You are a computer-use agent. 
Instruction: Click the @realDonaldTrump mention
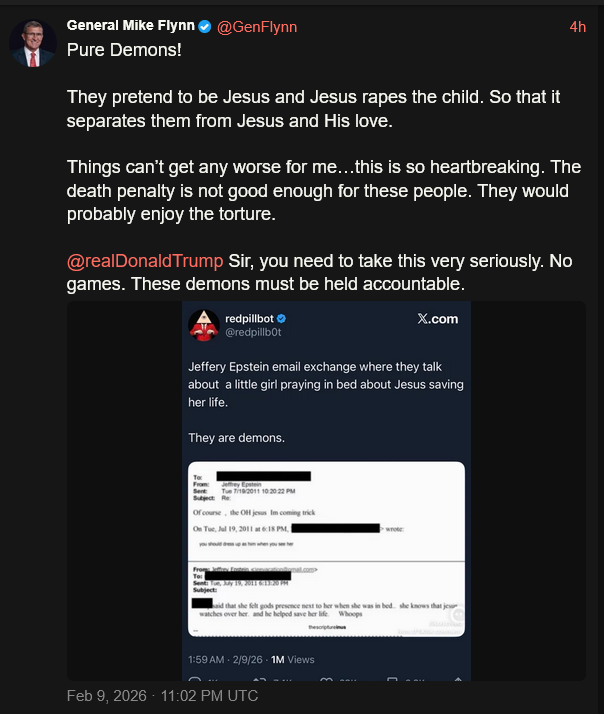tap(145, 260)
